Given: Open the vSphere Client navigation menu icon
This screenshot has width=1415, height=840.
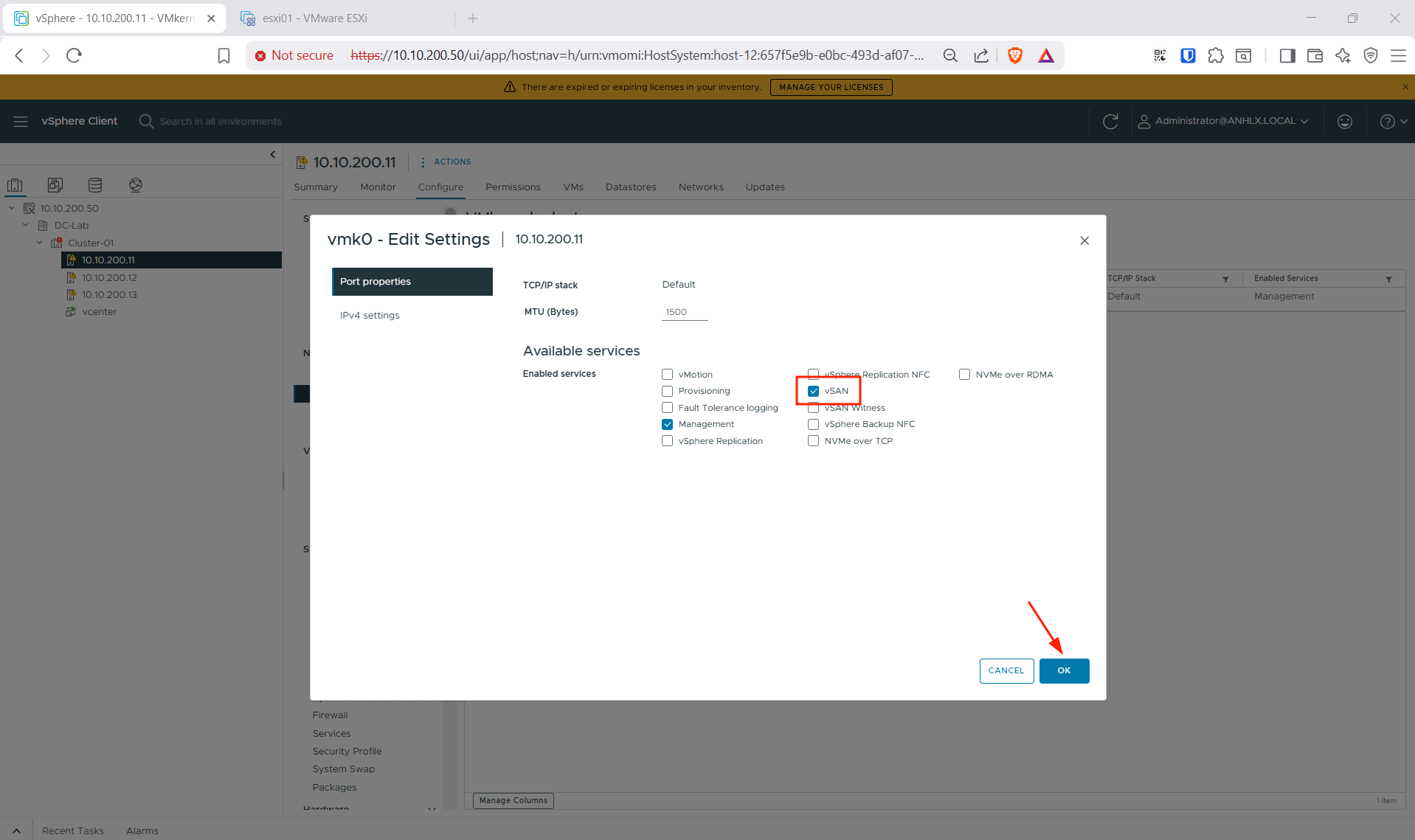Looking at the screenshot, I should [x=21, y=121].
